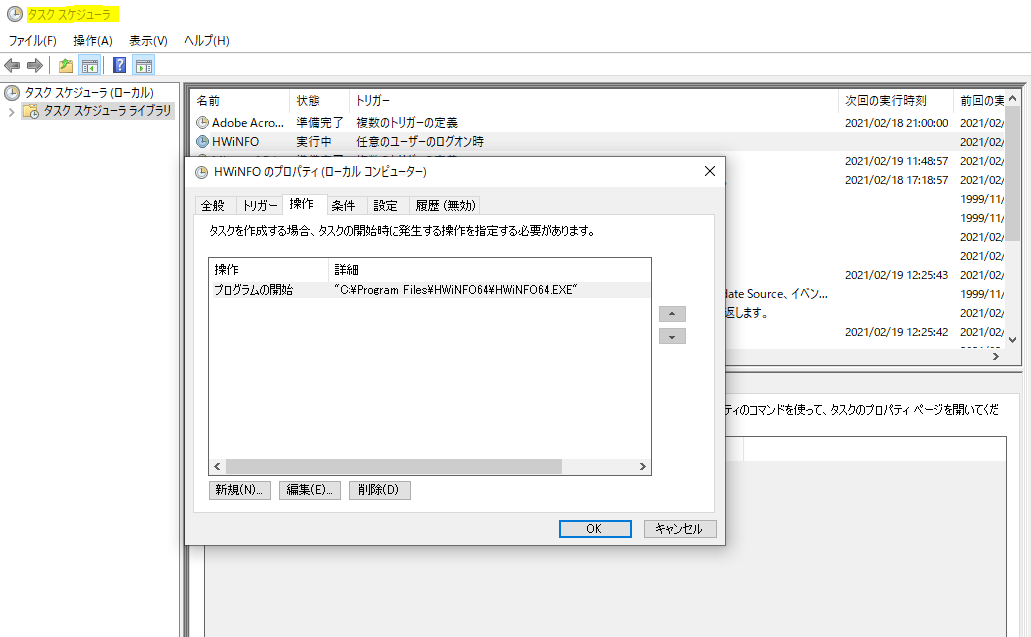
Task: Click the task list vertical scrollbar thumb
Action: tap(1013, 174)
